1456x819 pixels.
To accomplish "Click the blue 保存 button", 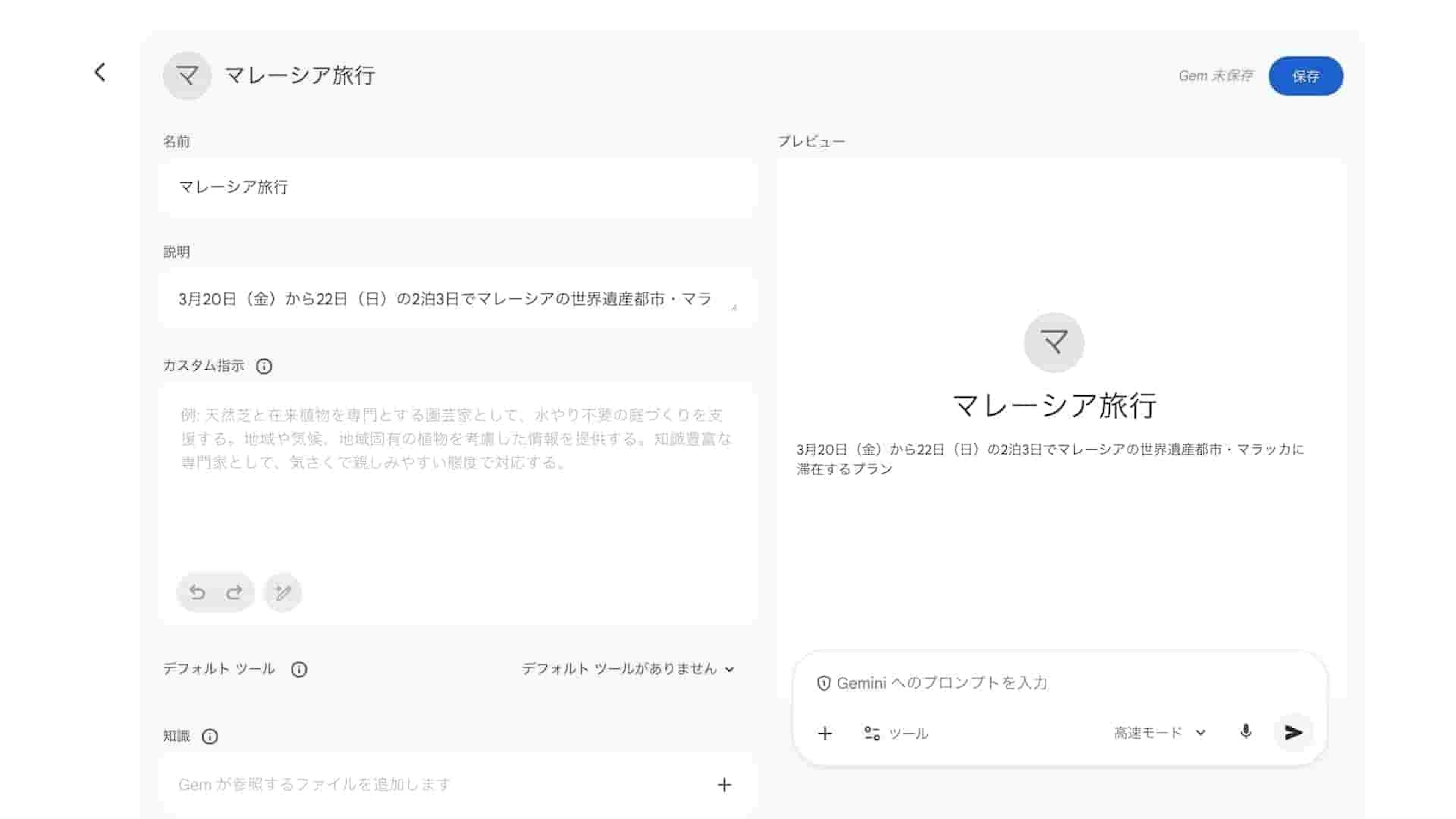I will click(x=1305, y=76).
